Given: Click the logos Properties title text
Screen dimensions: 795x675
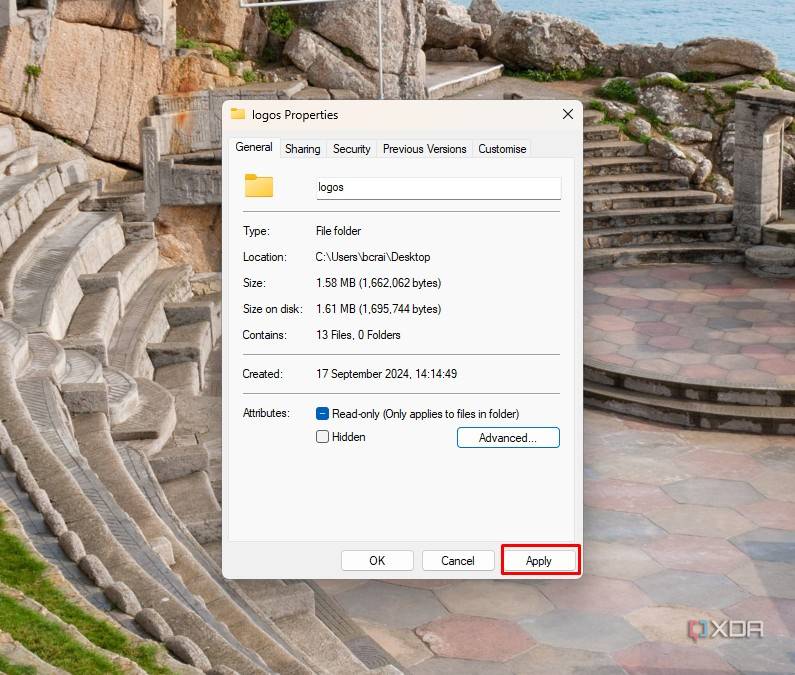Looking at the screenshot, I should (295, 115).
